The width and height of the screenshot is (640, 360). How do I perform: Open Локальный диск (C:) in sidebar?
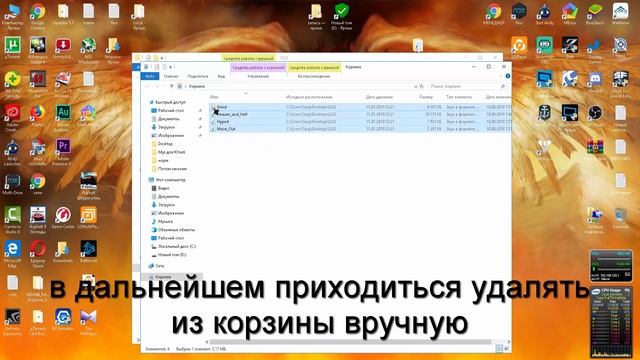click(x=174, y=246)
